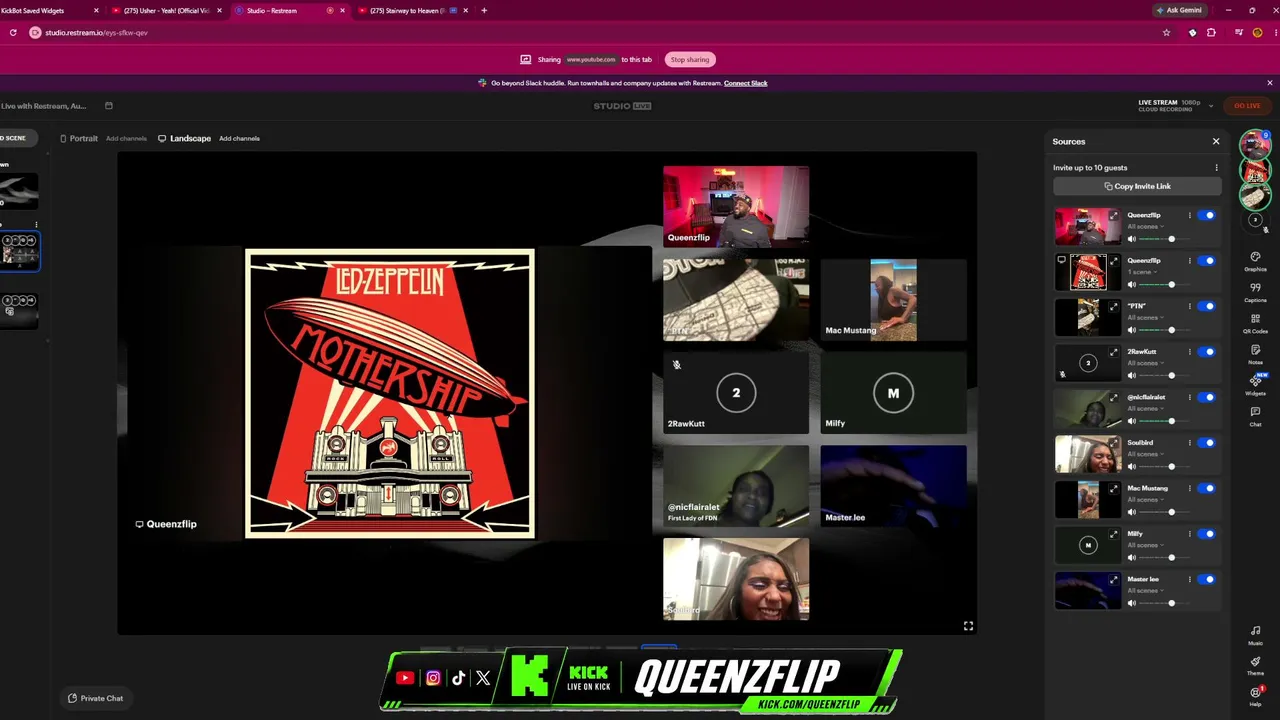Expand All scenes dropdown for Soulbird
The height and width of the screenshot is (720, 1280).
point(1146,454)
